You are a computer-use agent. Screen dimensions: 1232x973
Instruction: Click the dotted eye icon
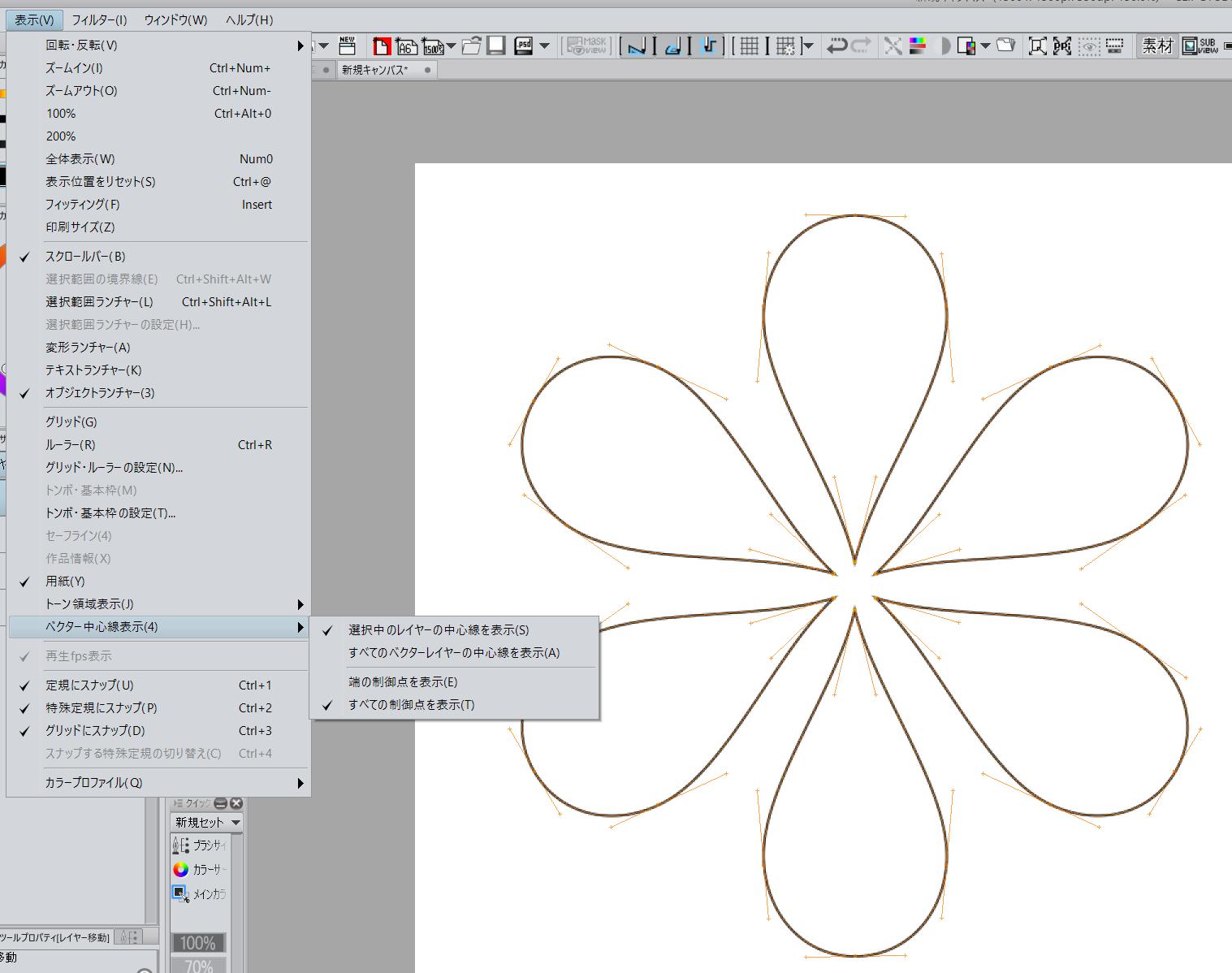click(1089, 46)
